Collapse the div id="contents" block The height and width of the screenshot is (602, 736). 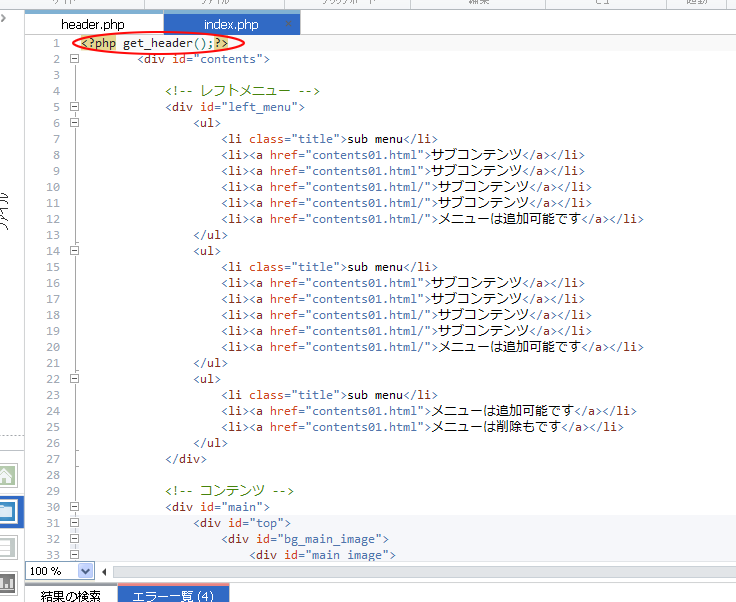click(74, 59)
